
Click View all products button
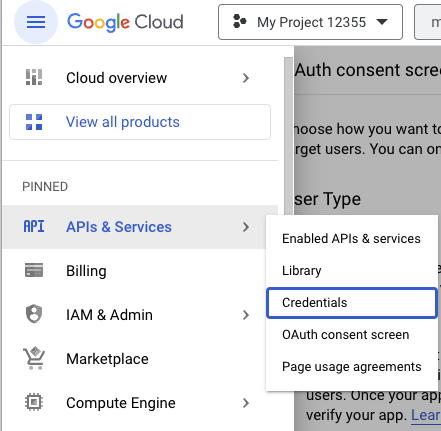(x=140, y=122)
